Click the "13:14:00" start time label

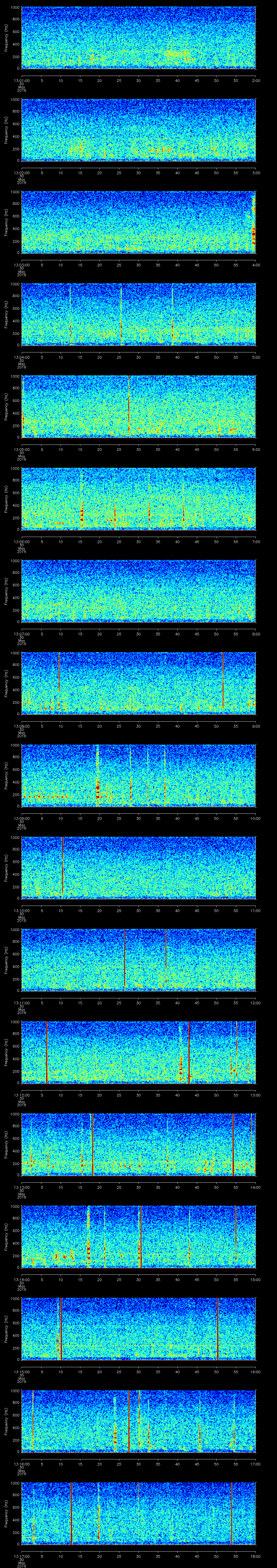pos(22,1279)
